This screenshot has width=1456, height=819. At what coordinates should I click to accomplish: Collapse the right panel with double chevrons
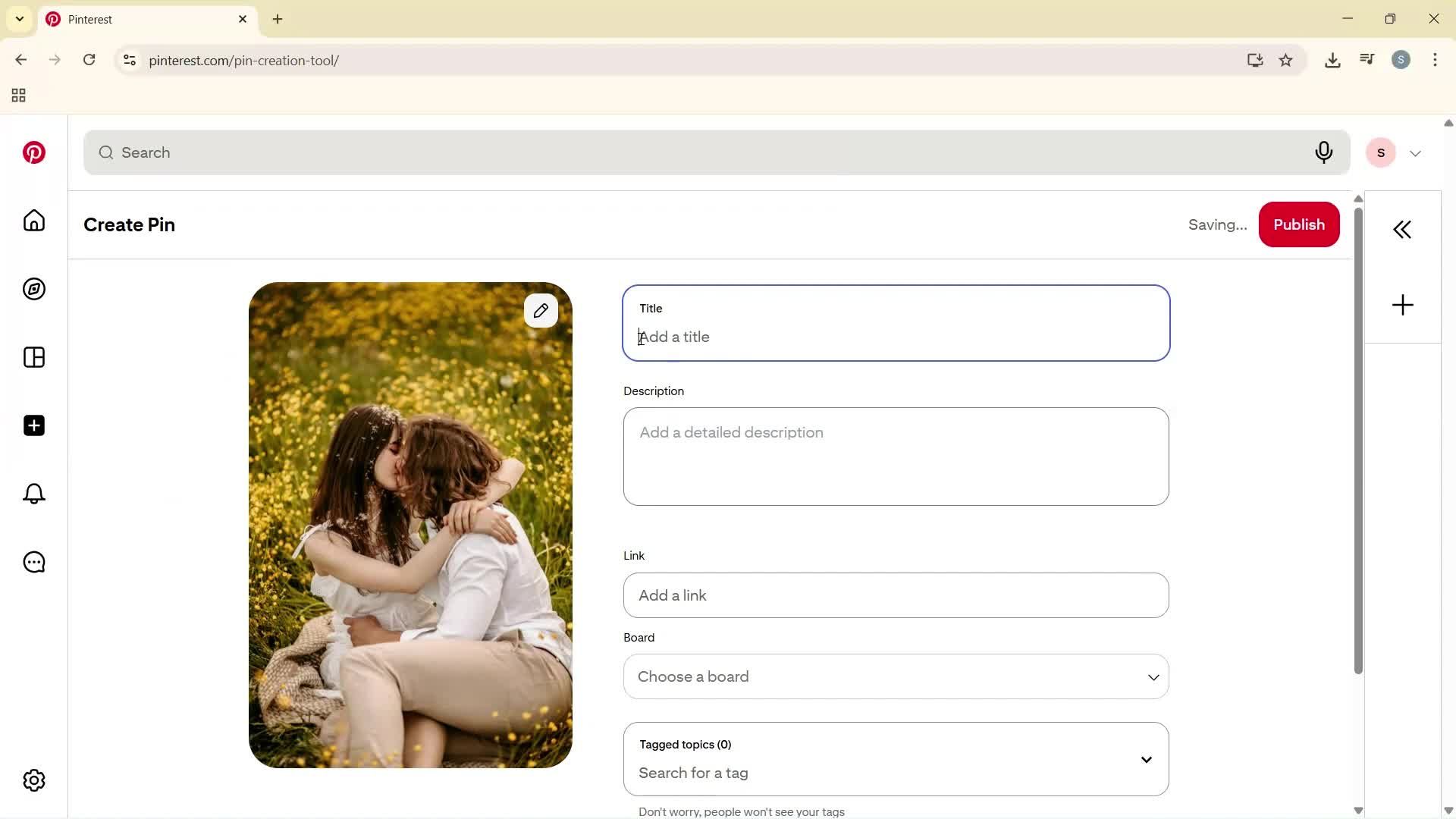(x=1402, y=229)
